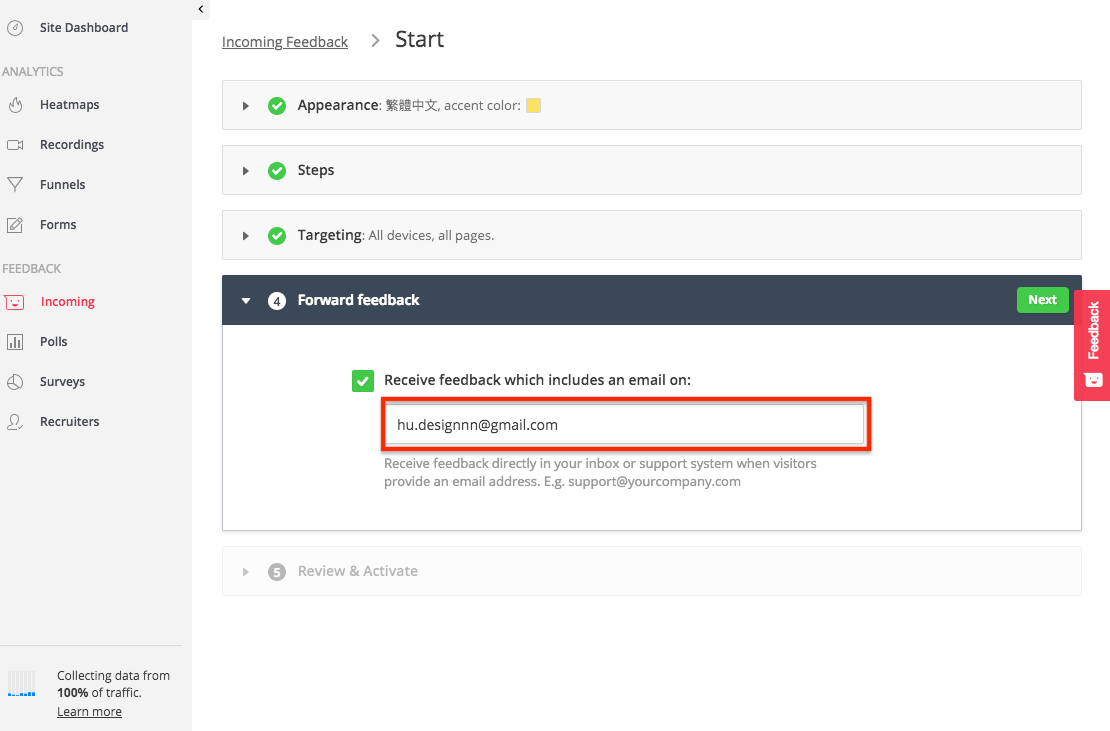1110x731 pixels.
Task: Click the Site Dashboard gauge icon
Action: 15,28
